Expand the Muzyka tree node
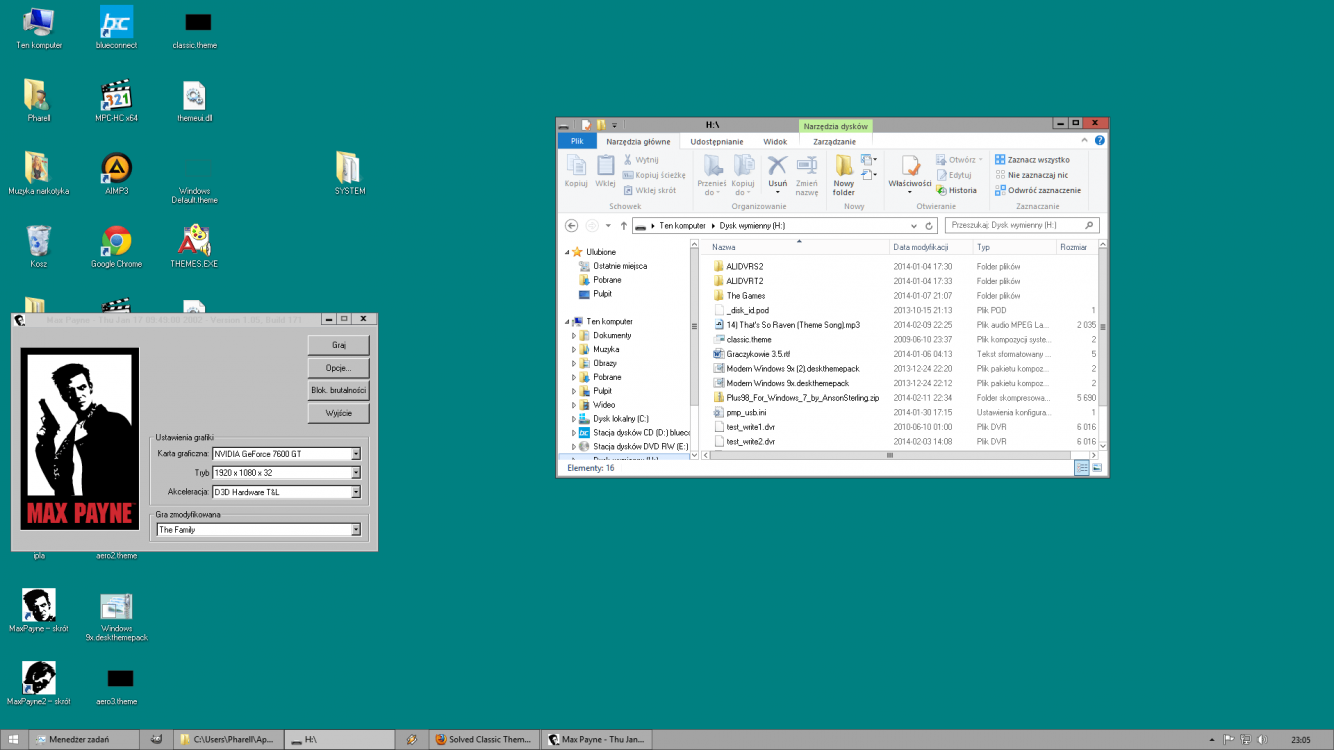This screenshot has height=750, width=1334. (574, 350)
